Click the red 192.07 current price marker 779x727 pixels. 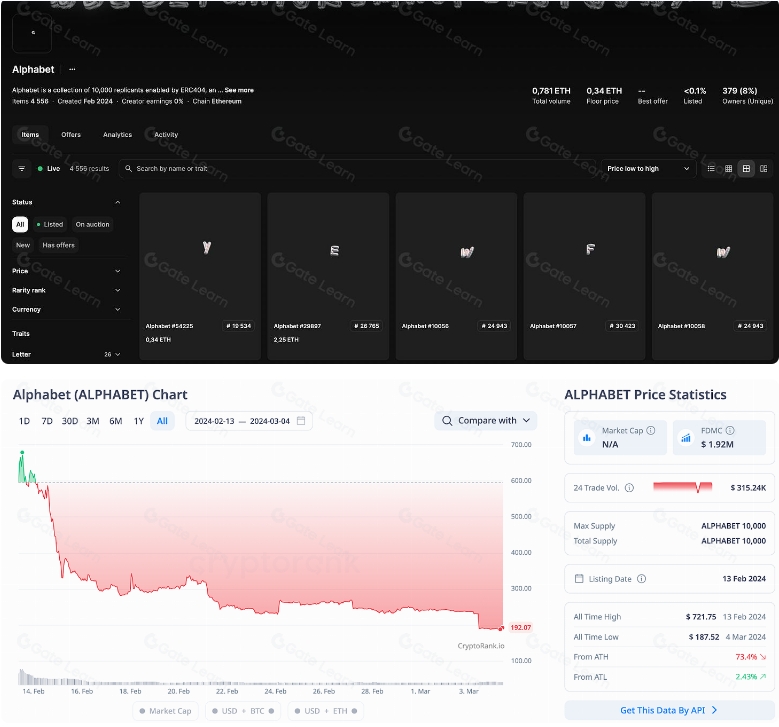pos(520,628)
